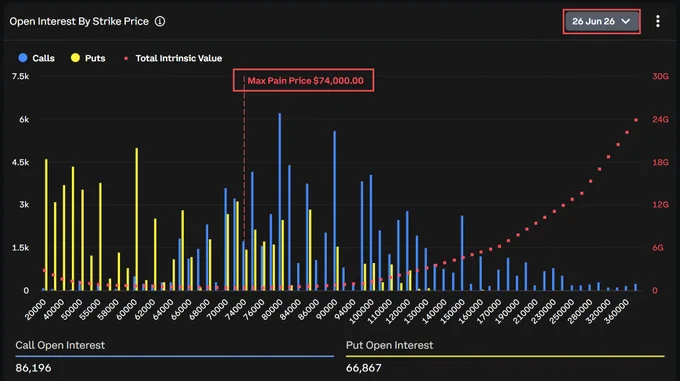Click the 4.5k left axis label

tap(20, 162)
